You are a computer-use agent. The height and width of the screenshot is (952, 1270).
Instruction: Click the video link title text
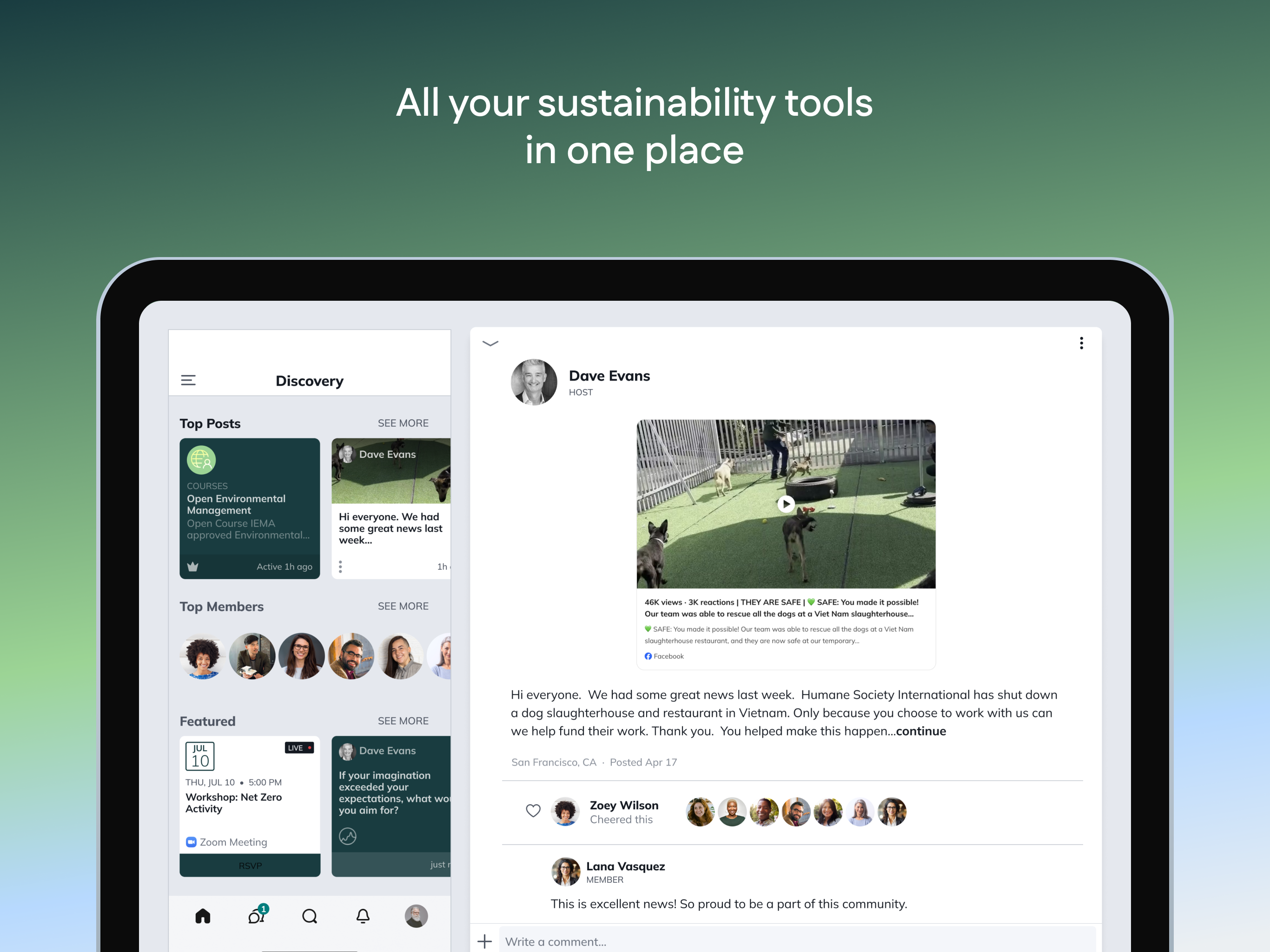click(781, 608)
